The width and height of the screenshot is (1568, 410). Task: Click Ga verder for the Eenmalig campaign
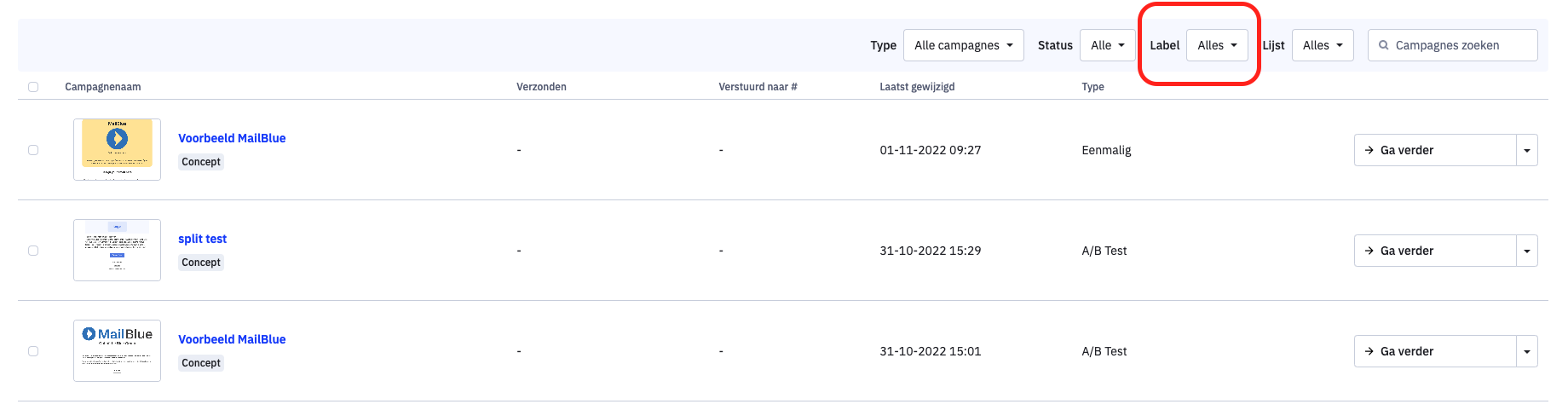[x=1435, y=150]
